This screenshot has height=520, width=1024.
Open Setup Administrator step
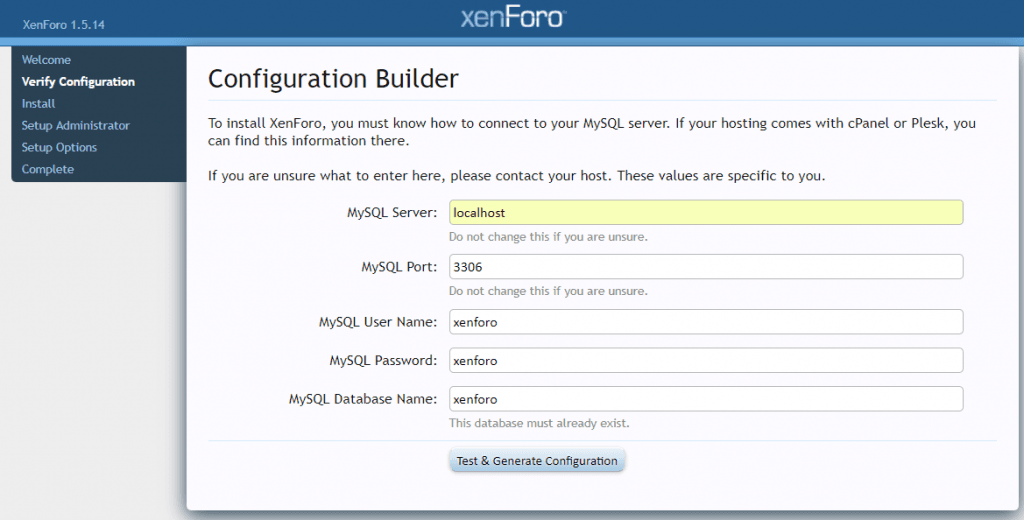(x=76, y=125)
